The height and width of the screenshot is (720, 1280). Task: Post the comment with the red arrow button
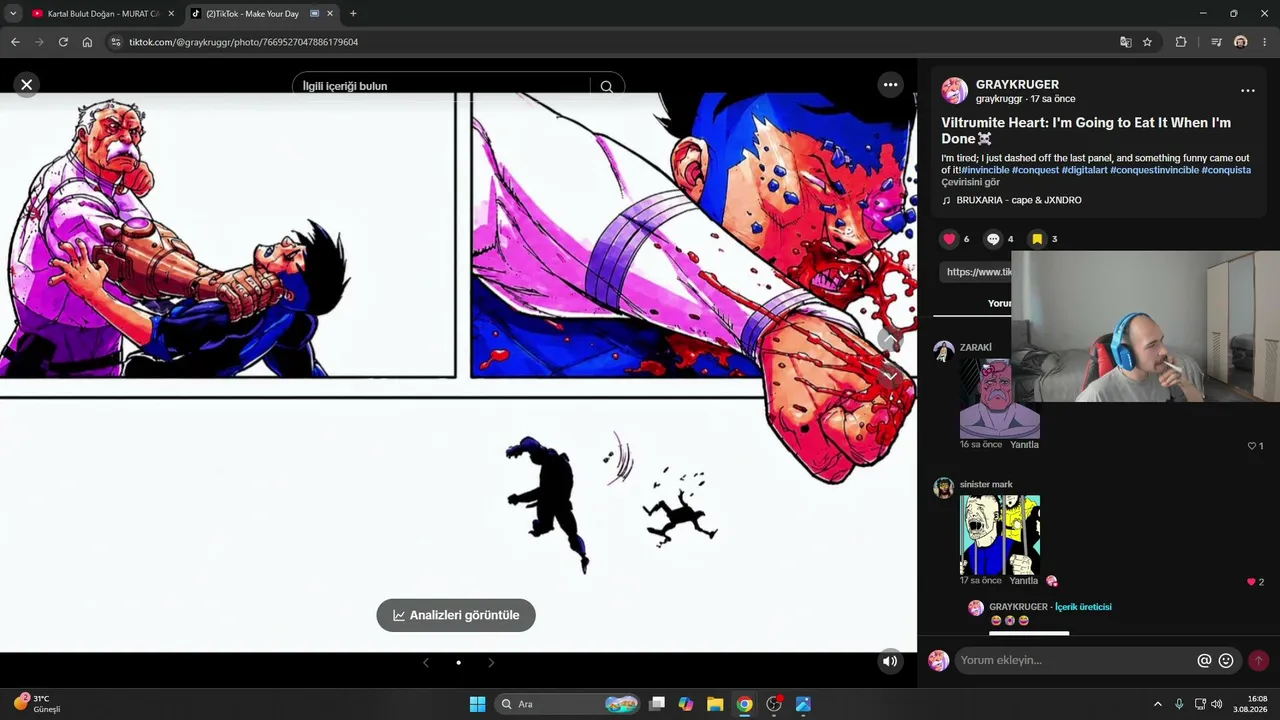tap(1258, 660)
